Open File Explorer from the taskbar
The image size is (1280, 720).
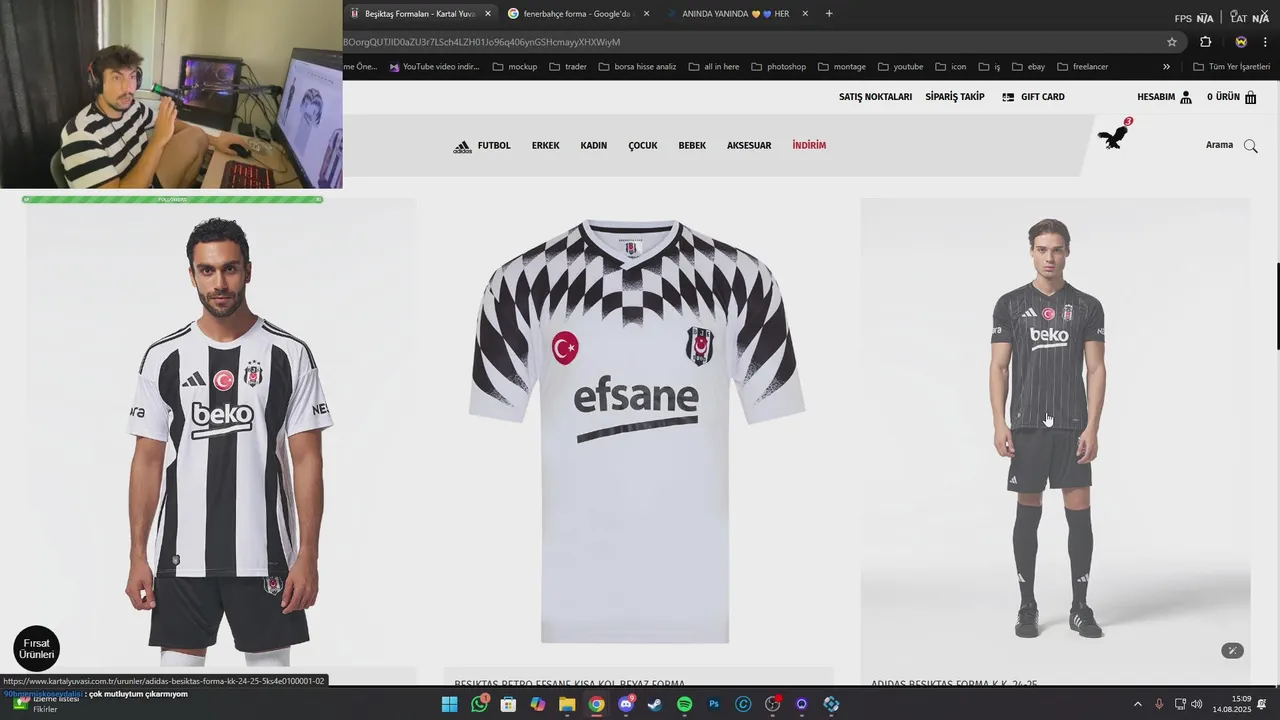pos(567,704)
